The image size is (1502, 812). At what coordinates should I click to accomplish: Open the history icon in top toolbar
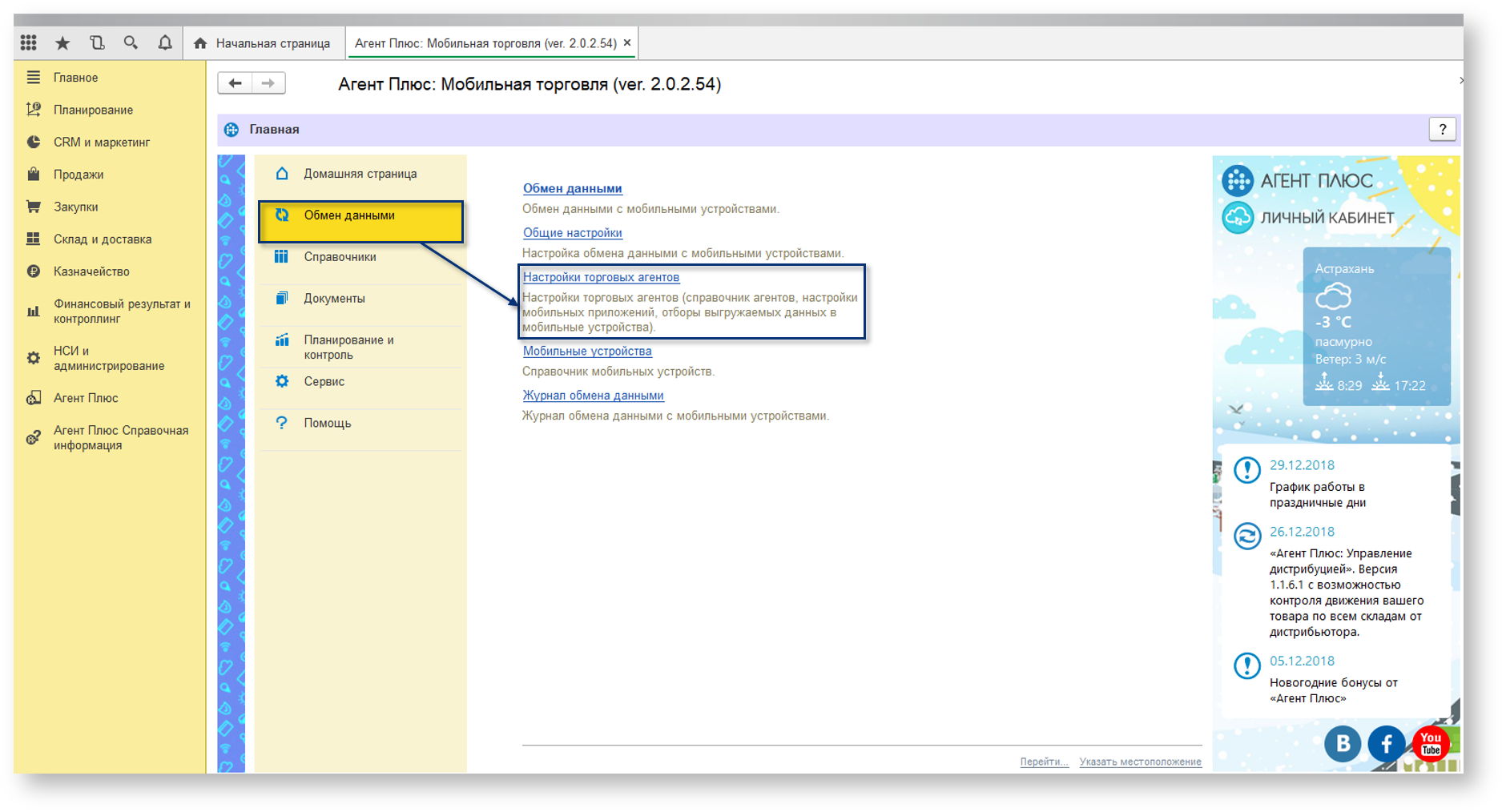(x=97, y=42)
